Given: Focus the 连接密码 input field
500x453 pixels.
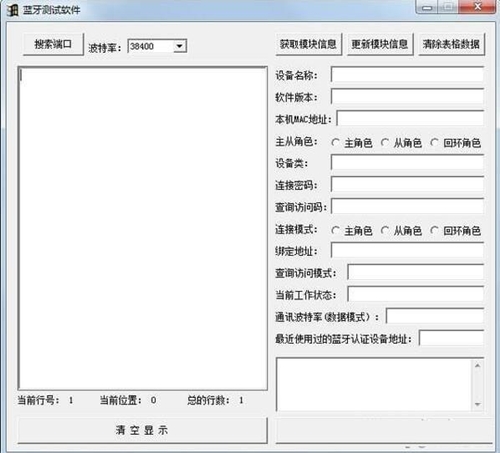Looking at the screenshot, I should pos(407,184).
